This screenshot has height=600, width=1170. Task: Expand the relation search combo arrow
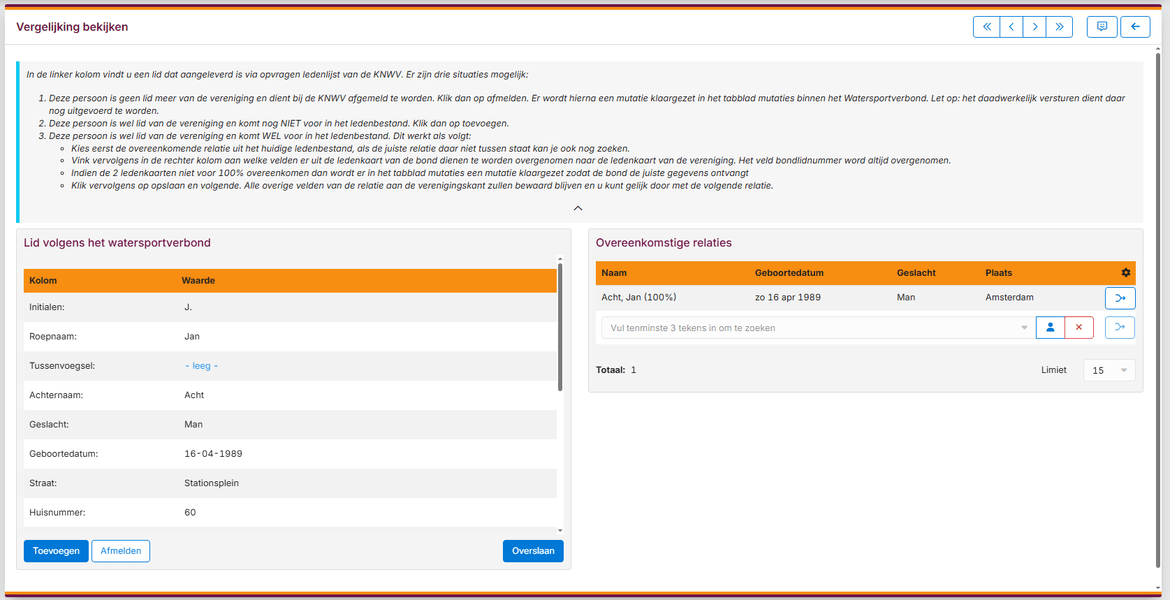[x=1024, y=328]
